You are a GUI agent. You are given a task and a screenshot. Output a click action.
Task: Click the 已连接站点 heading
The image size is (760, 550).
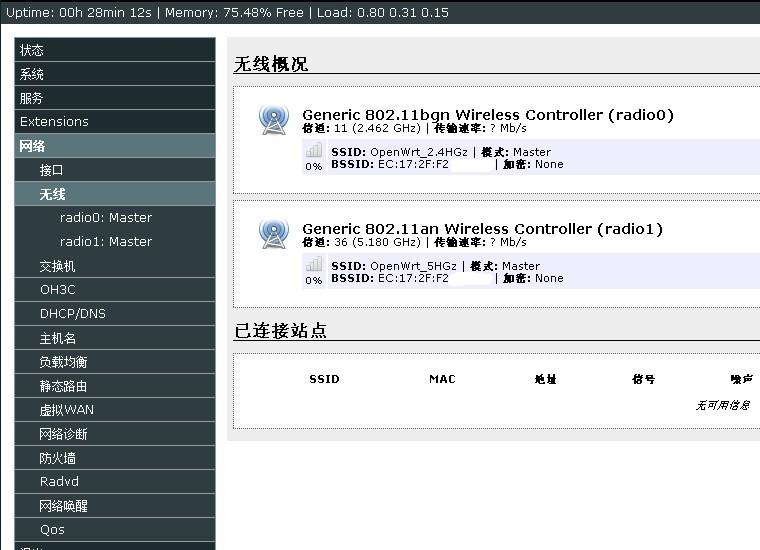tap(281, 331)
